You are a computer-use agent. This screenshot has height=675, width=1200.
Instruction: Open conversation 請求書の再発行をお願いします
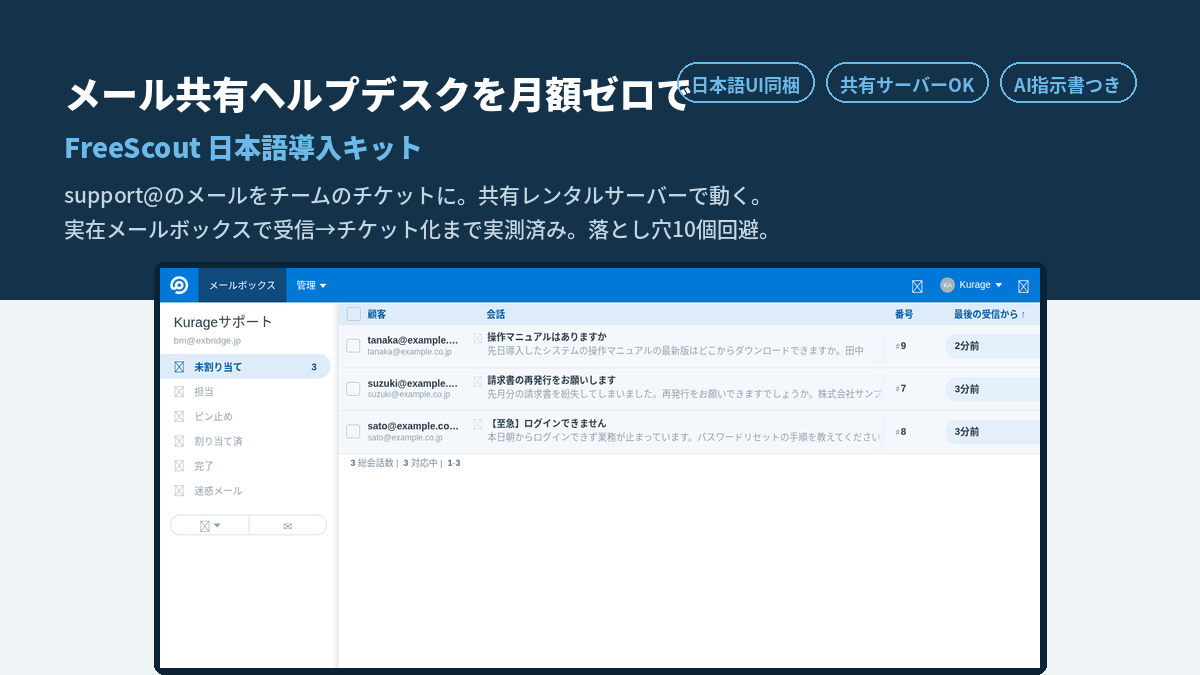click(x=551, y=380)
